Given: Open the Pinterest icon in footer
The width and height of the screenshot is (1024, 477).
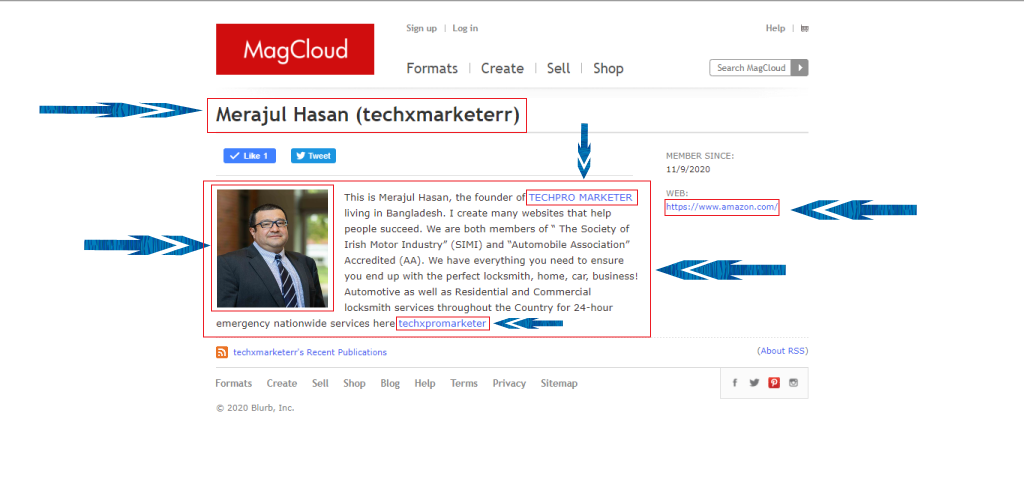Looking at the screenshot, I should pyautogui.click(x=774, y=383).
